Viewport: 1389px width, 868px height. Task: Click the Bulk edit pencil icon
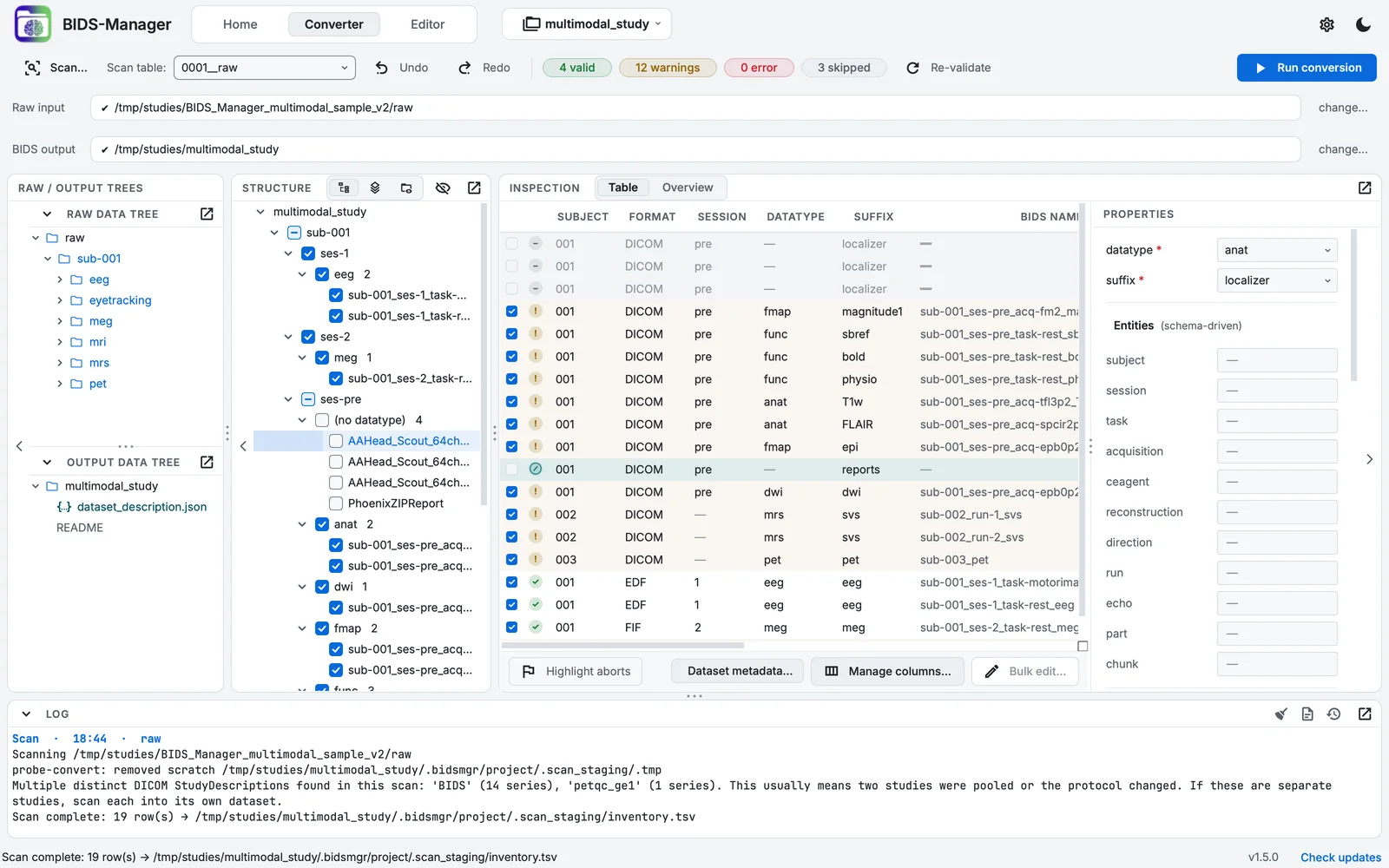pos(991,671)
